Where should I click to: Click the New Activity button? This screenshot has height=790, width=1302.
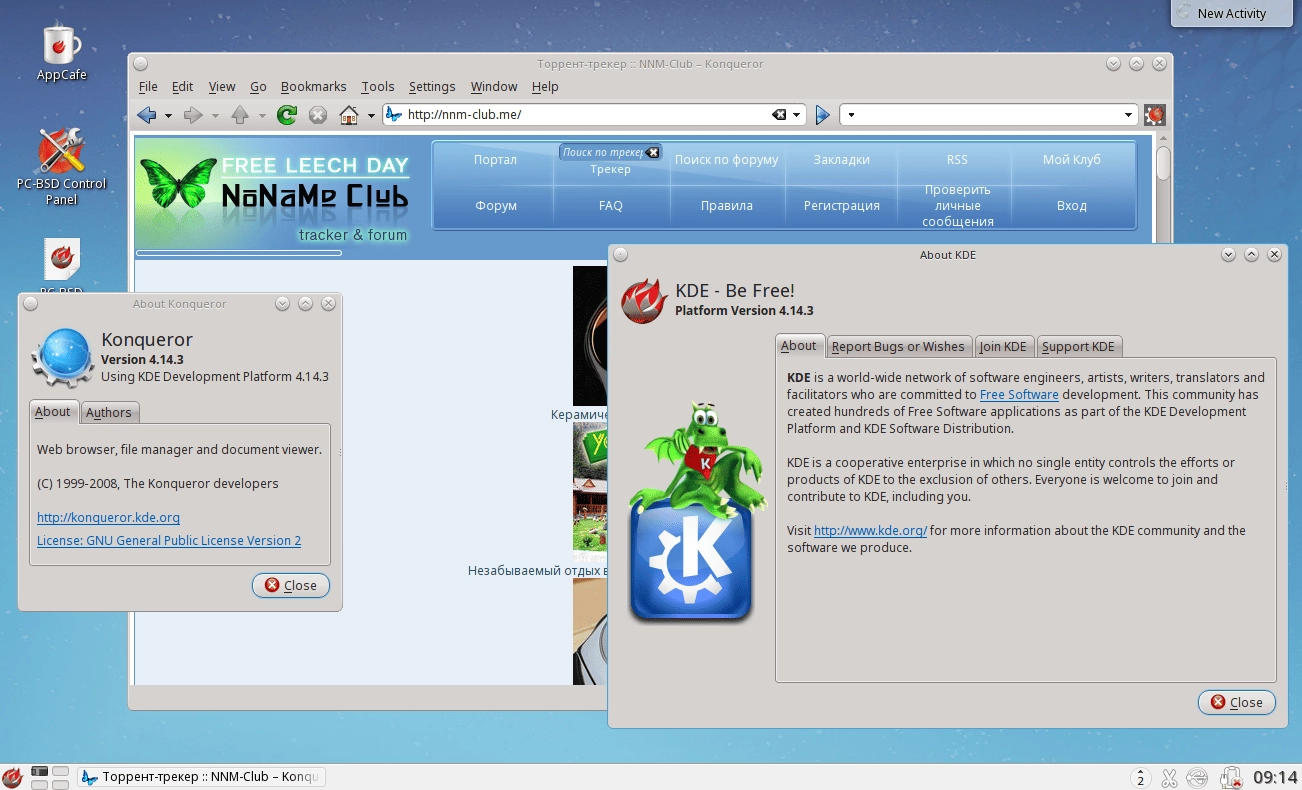tap(1231, 13)
